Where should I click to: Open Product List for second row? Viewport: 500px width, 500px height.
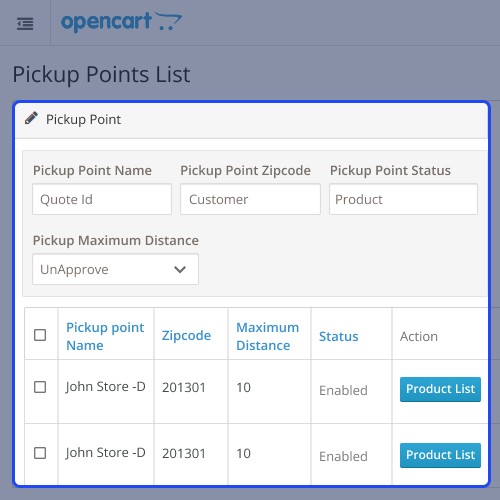[440, 455]
